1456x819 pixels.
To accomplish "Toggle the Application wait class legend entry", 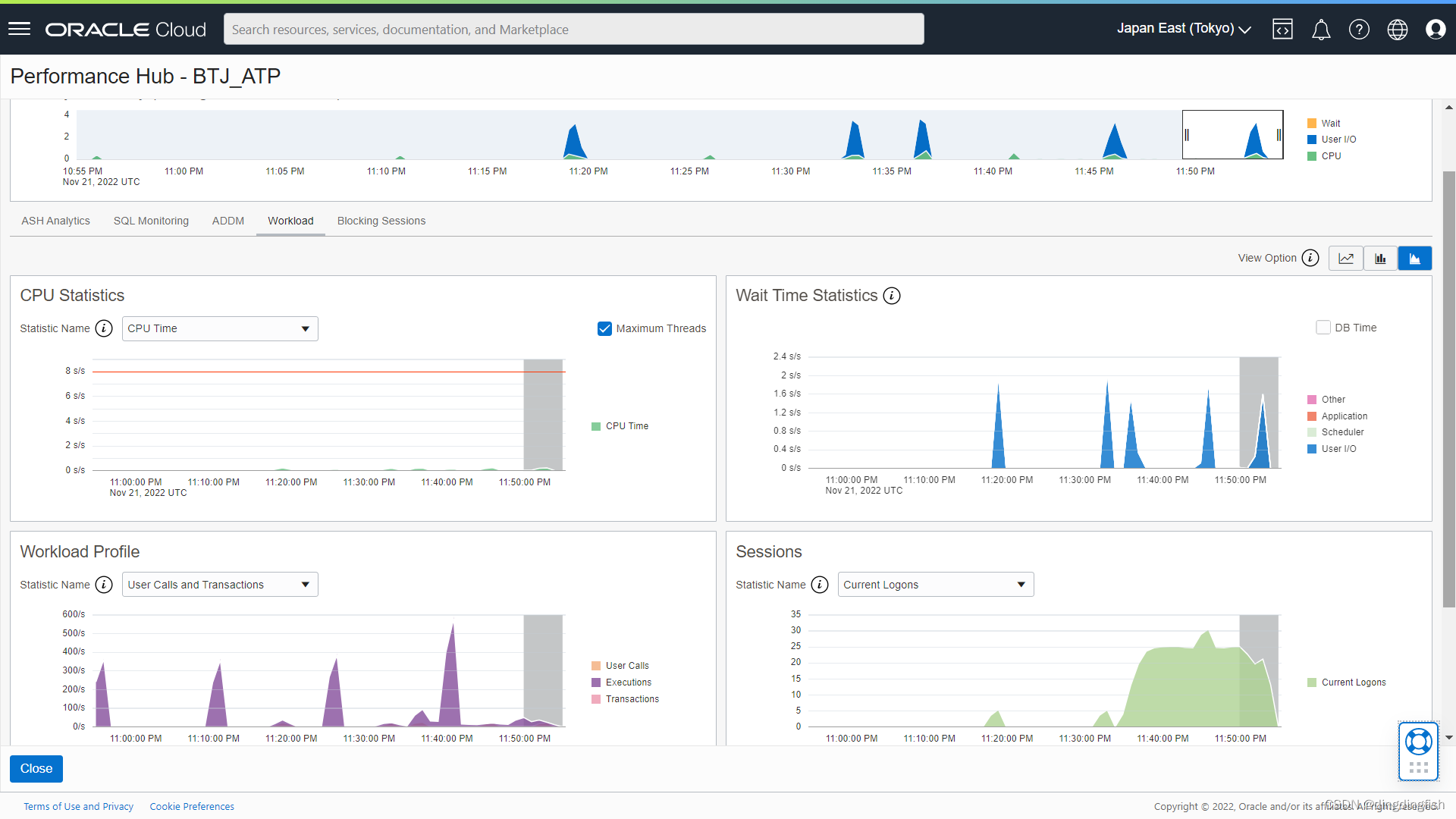I will (x=1338, y=416).
